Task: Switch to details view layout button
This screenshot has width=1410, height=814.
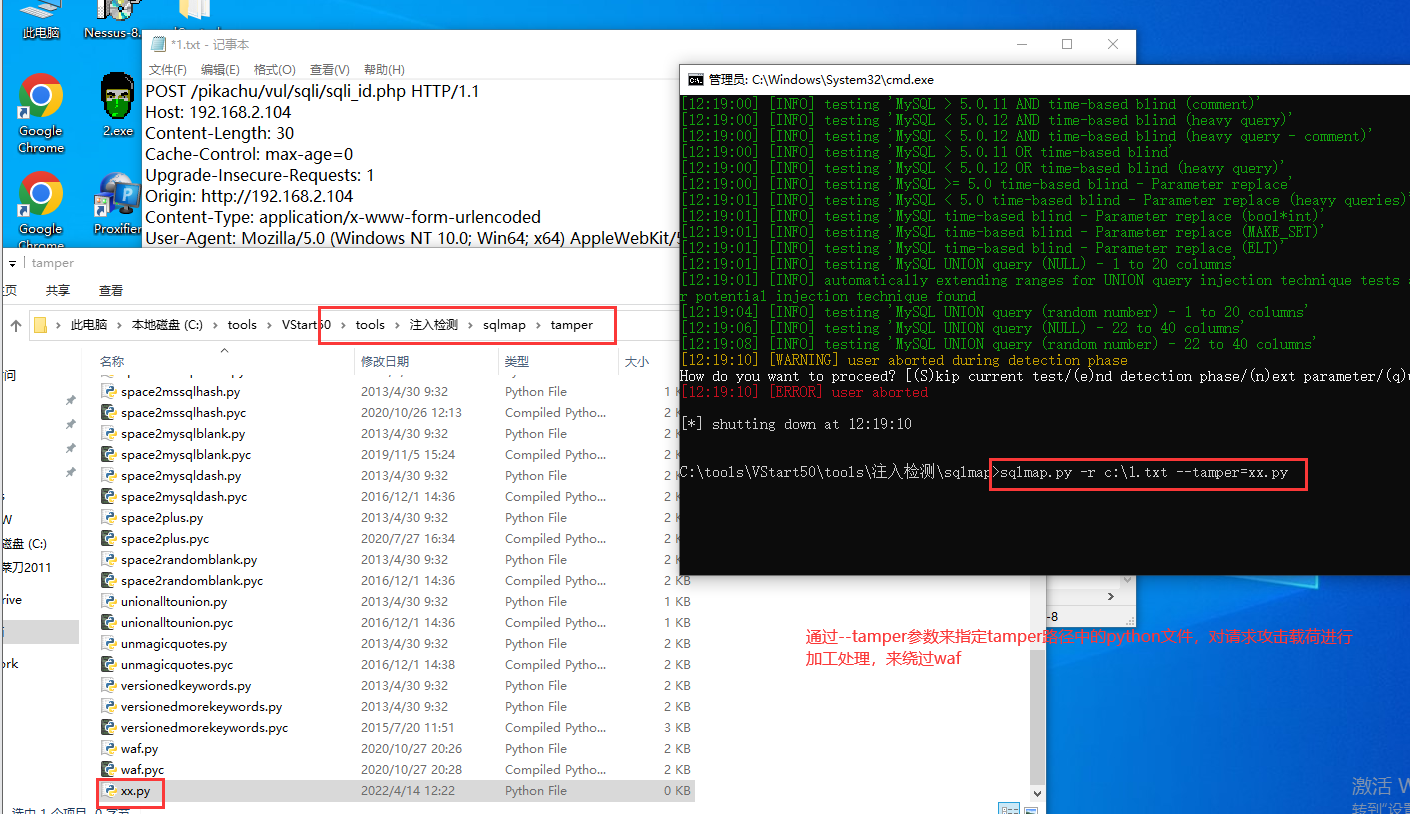Action: [x=1008, y=809]
